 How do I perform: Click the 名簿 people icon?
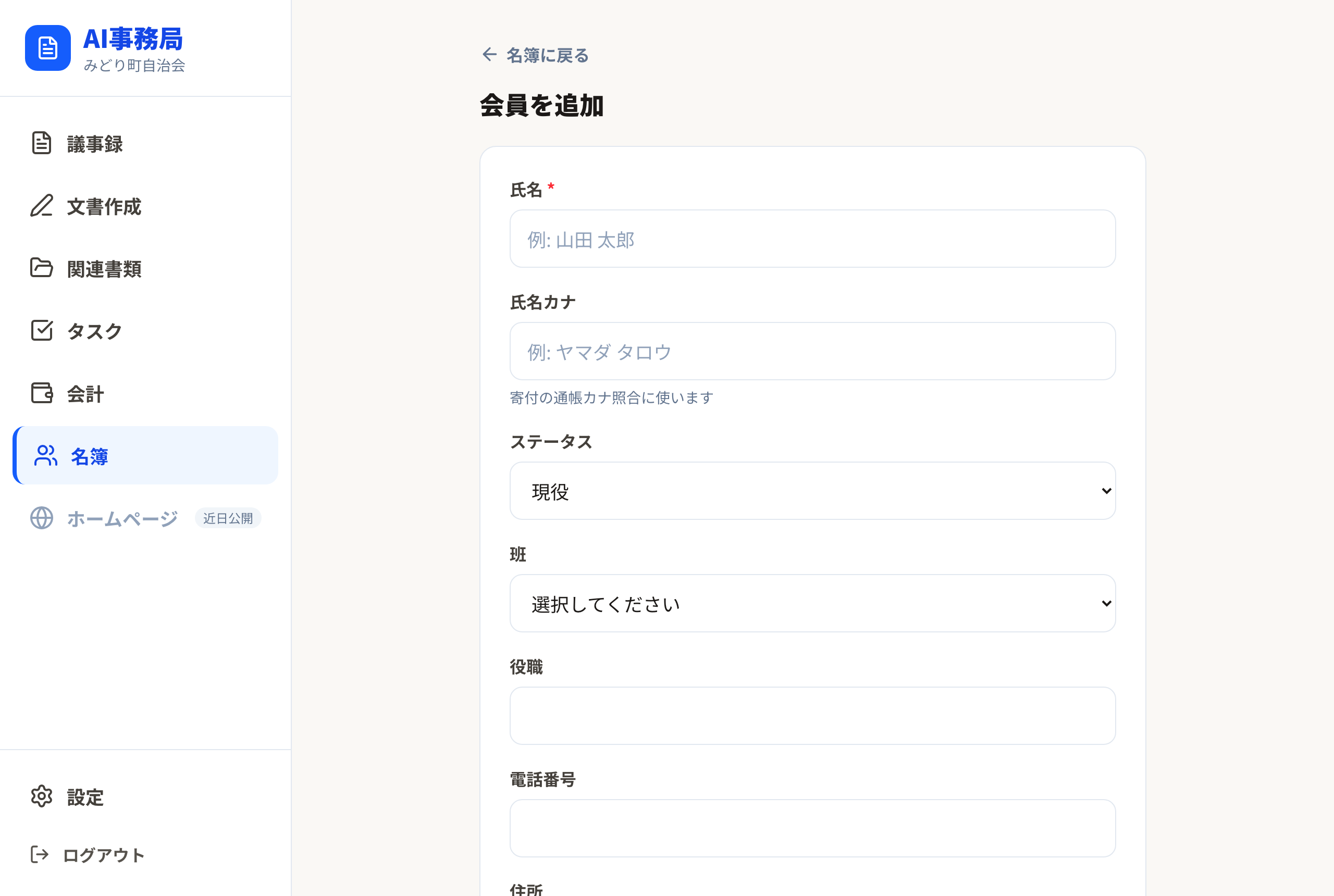46,455
